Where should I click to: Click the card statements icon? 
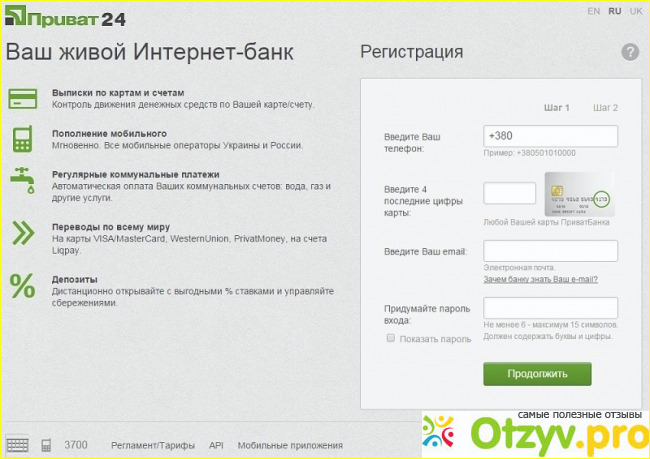click(23, 99)
